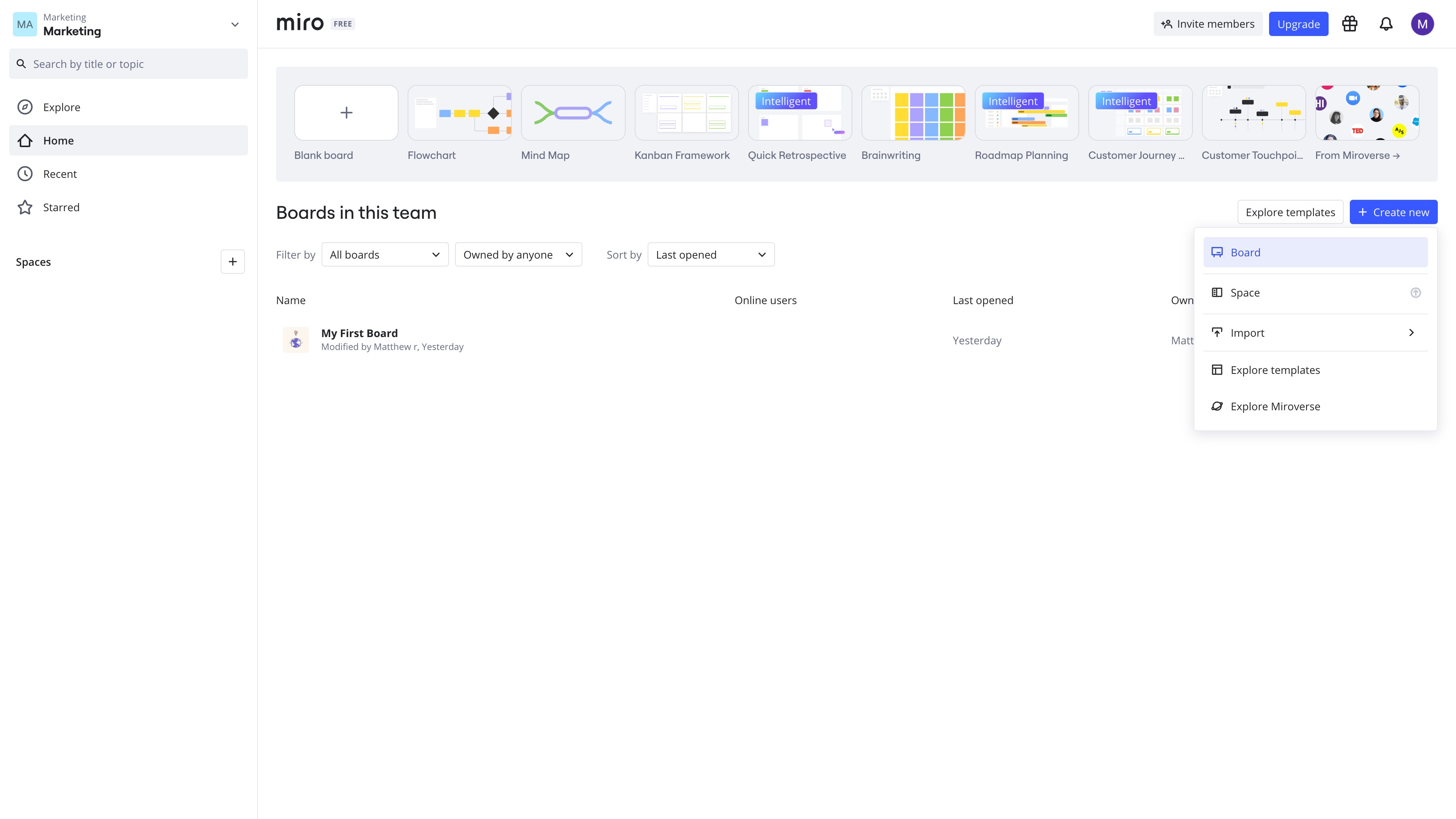The image size is (1456, 819).
Task: Click the Explore Miroverse planet icon
Action: pos(1217,406)
